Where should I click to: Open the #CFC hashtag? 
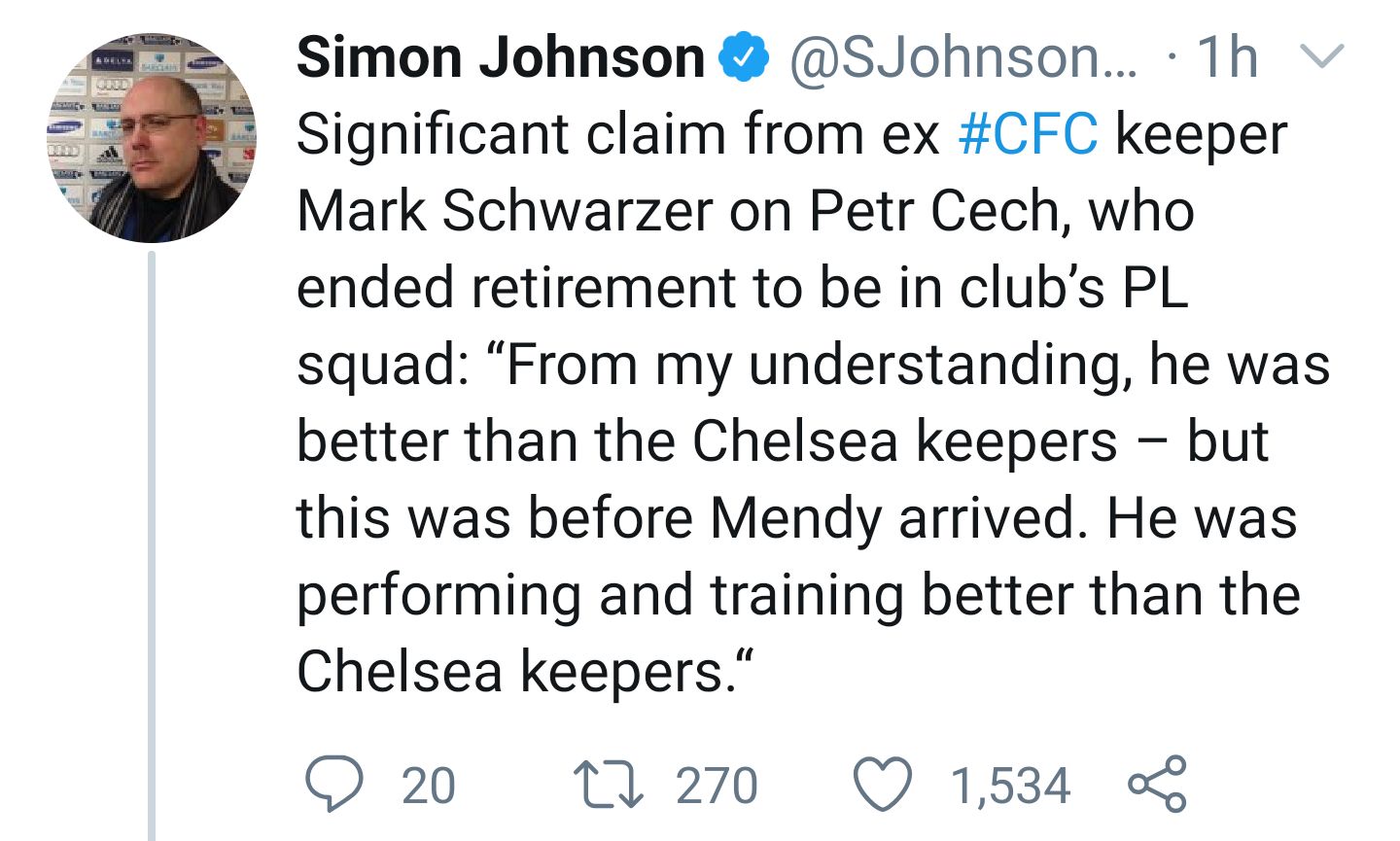[x=1028, y=134]
